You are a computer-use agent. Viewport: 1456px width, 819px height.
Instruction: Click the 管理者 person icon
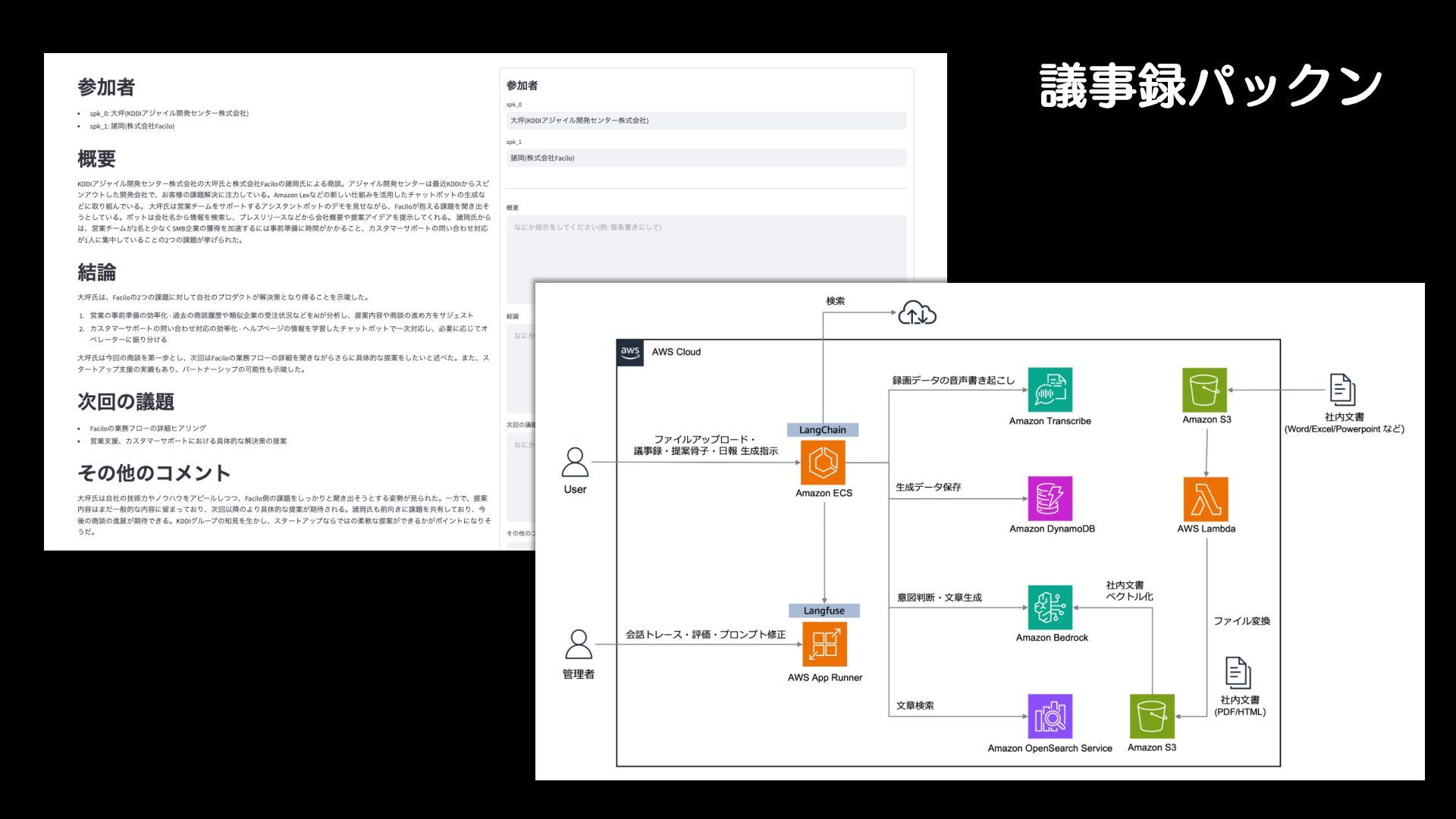pyautogui.click(x=579, y=645)
